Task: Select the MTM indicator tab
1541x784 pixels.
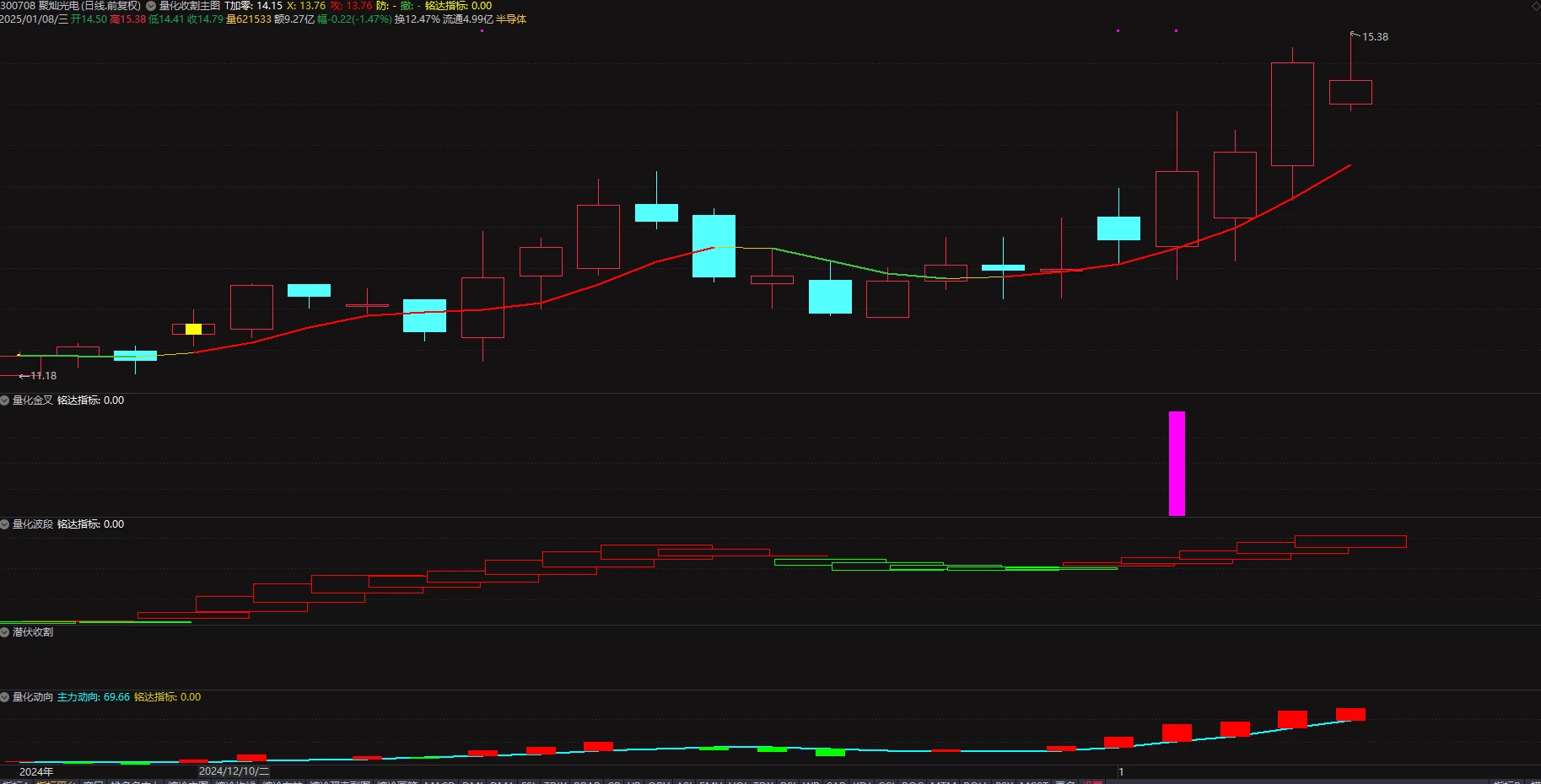Action: (x=942, y=781)
